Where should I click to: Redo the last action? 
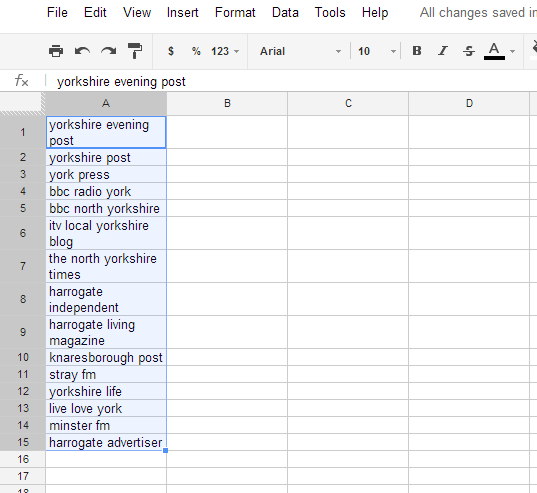tap(109, 51)
